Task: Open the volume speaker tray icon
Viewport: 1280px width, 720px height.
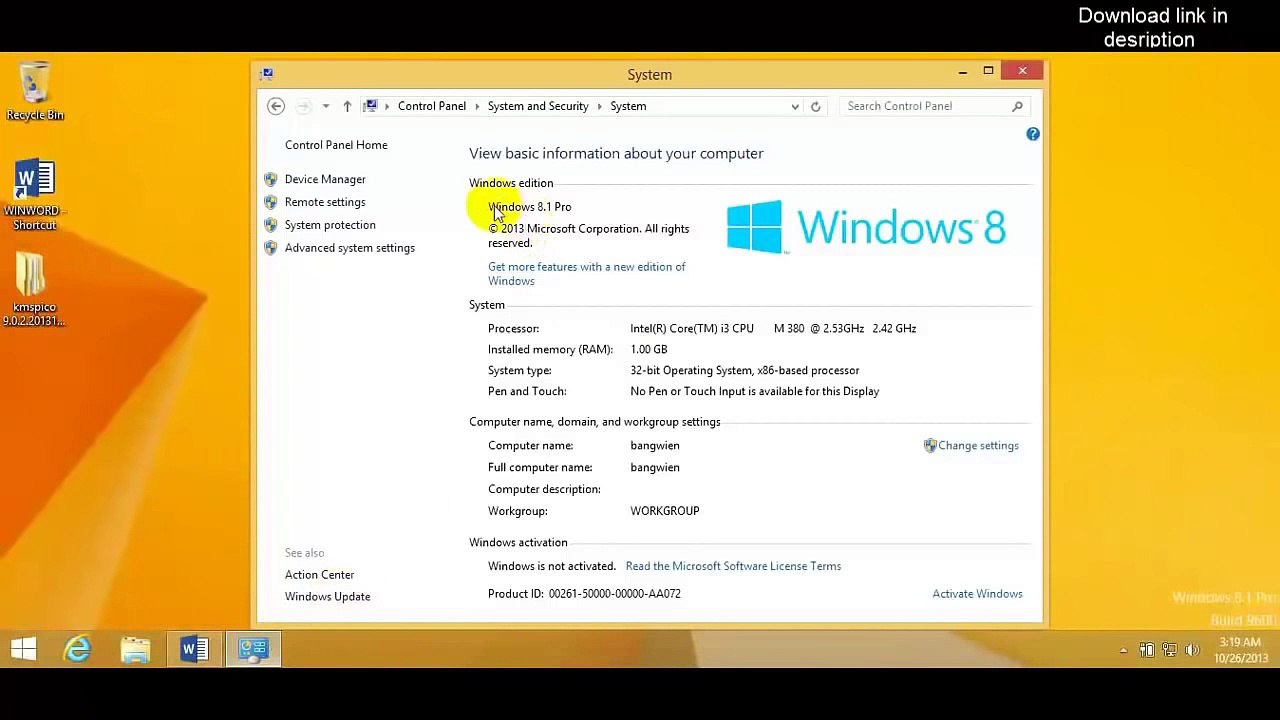Action: coord(1191,651)
